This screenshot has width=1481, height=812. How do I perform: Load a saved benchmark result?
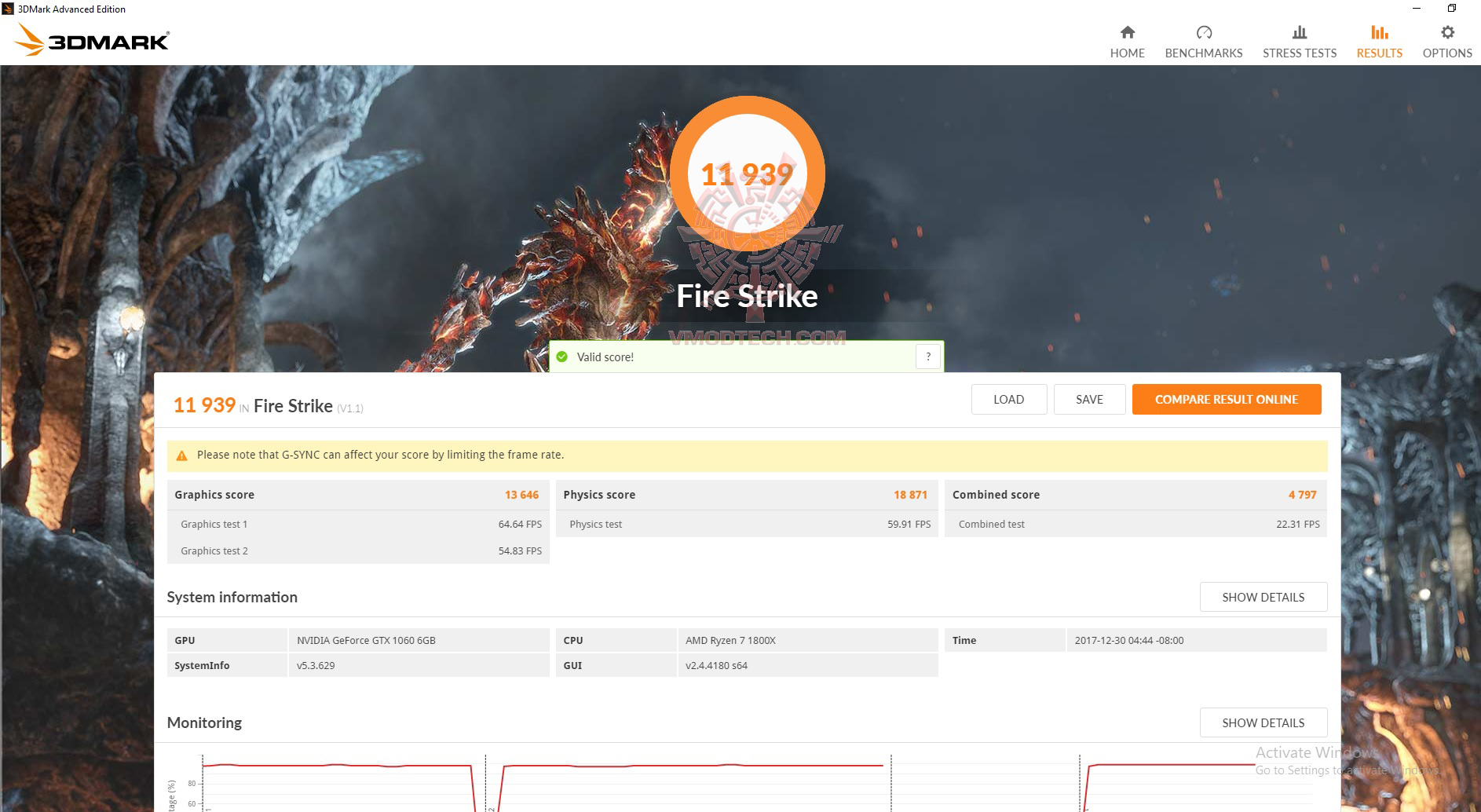pos(1008,399)
